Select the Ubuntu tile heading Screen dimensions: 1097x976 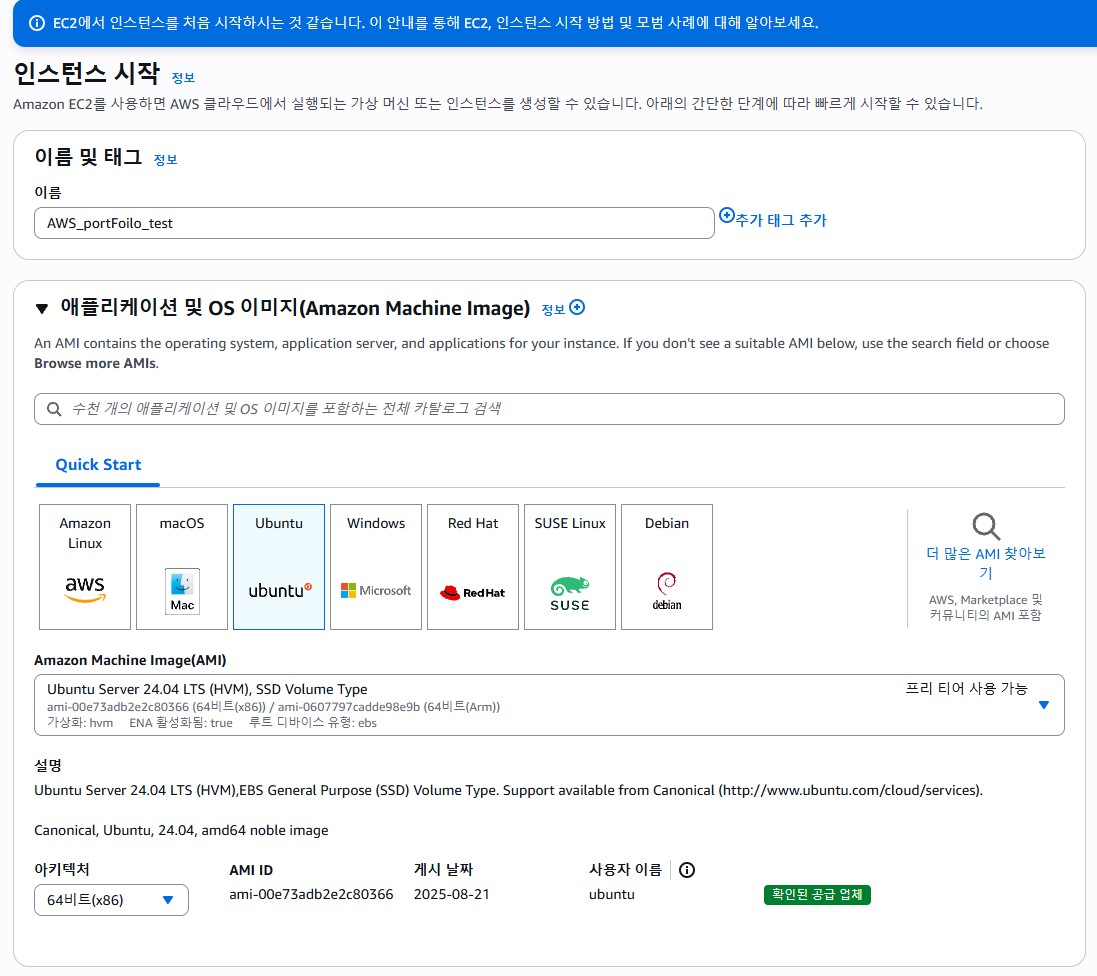click(279, 523)
